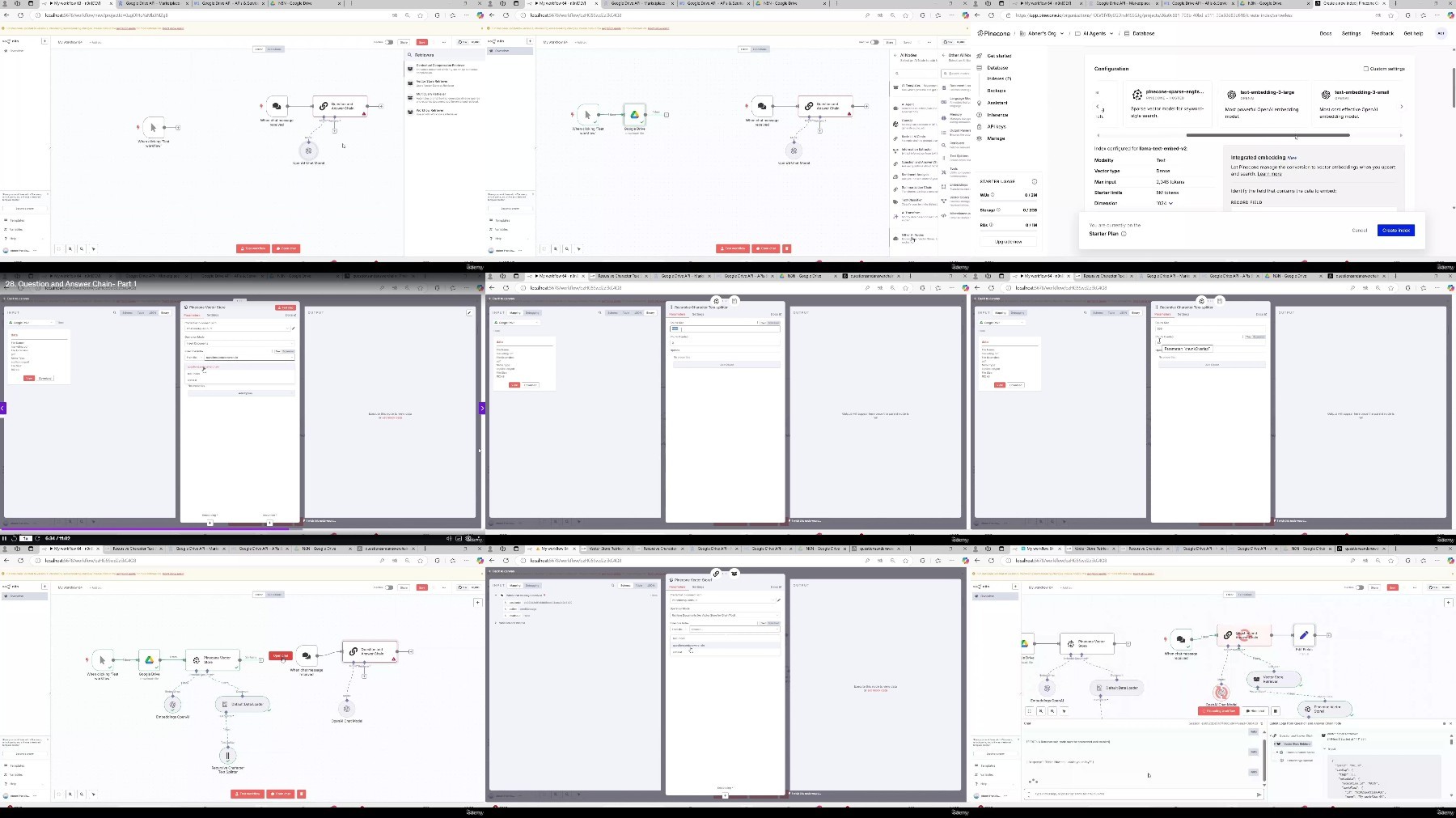Open Feedback in the Pinecone header
The image size is (1456, 818).
pyautogui.click(x=1382, y=33)
